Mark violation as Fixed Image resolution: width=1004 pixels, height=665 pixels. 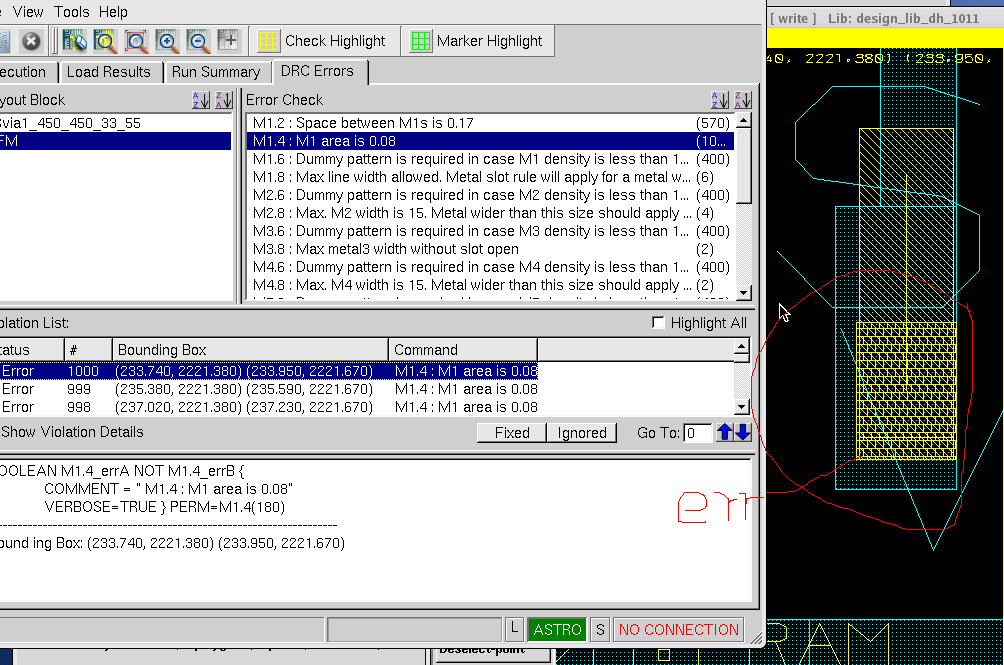click(511, 433)
